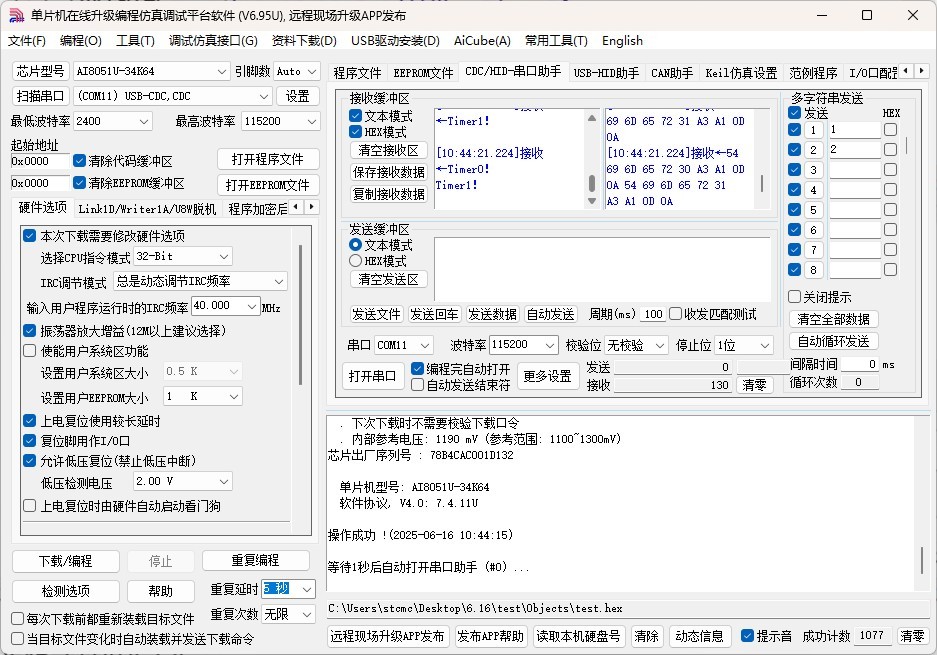Click the multi-string send list scrollbar
This screenshot has width=937, height=655.
907,145
